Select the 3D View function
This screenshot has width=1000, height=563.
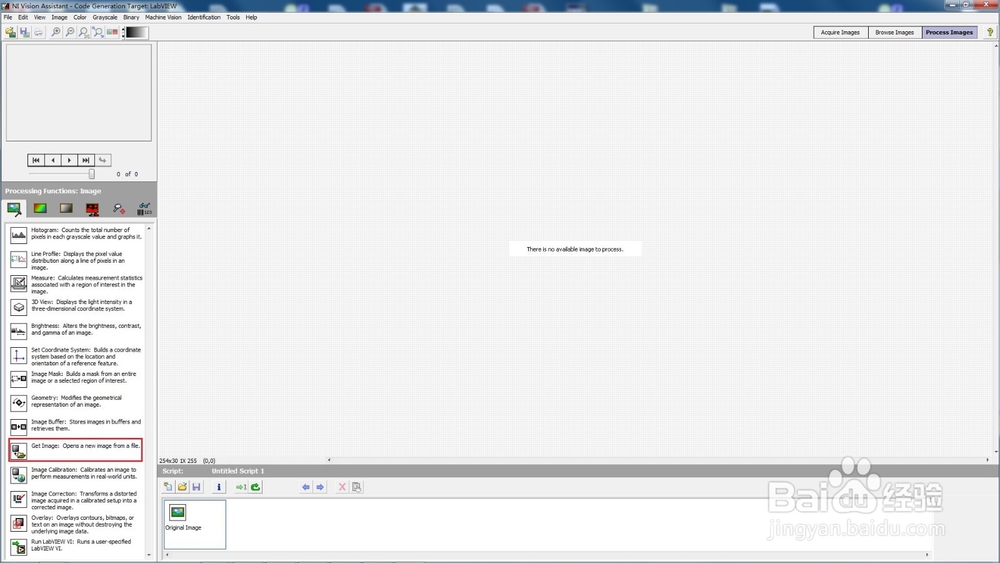(76, 306)
